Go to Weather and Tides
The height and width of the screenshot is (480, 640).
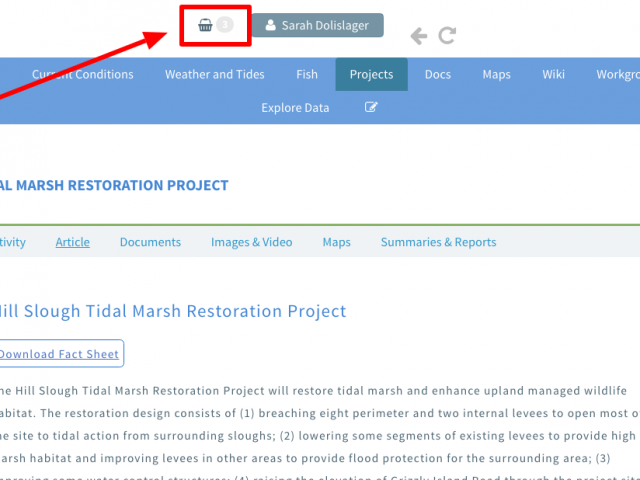coord(215,74)
